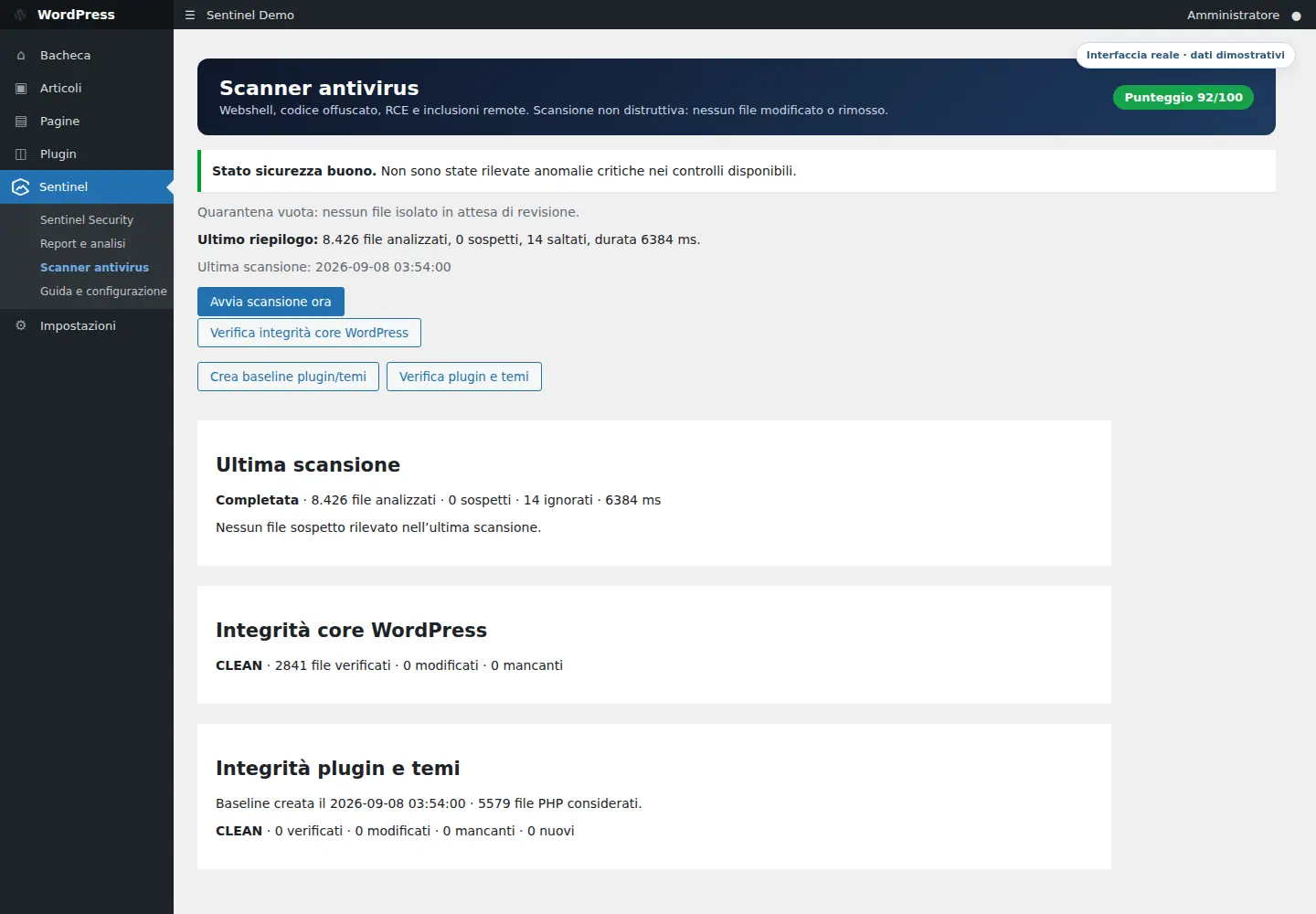1316x914 pixels.
Task: Click the Completata scan result line
Action: 438,500
